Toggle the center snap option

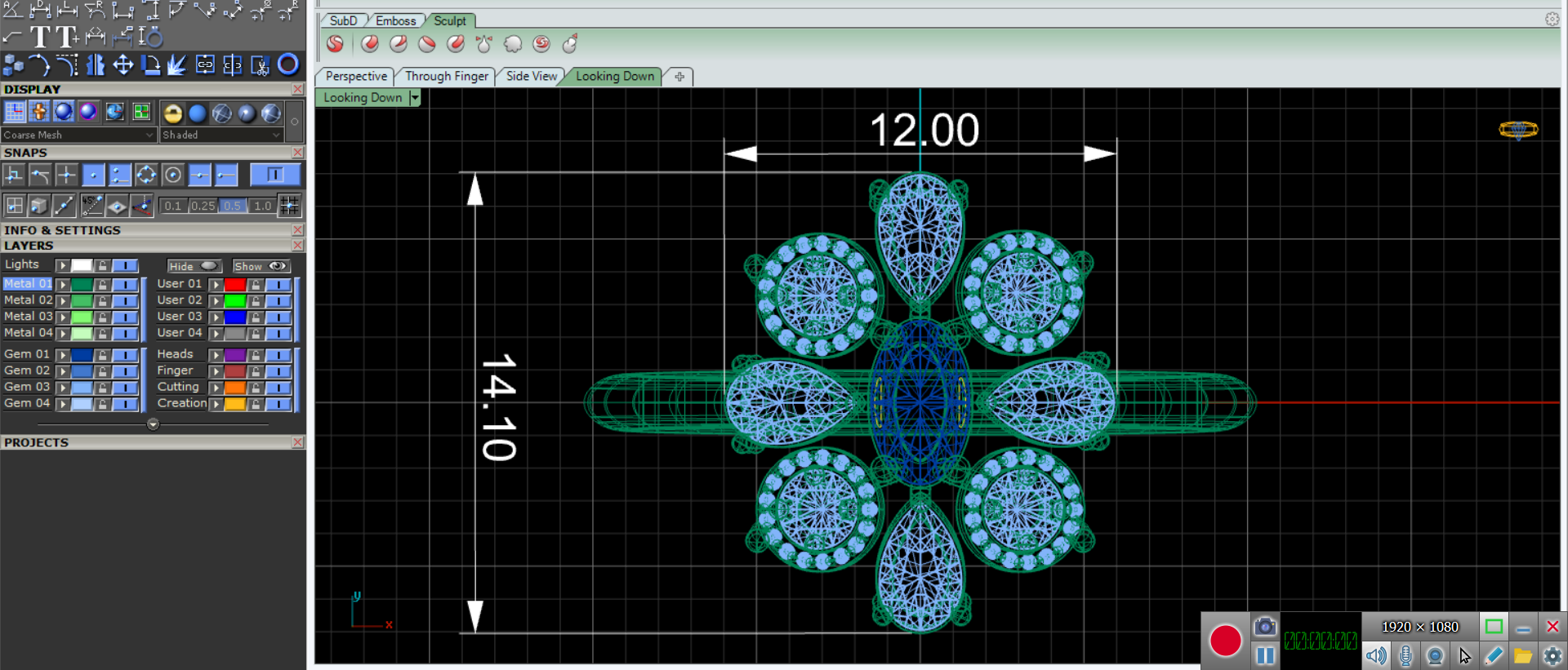coord(172,175)
